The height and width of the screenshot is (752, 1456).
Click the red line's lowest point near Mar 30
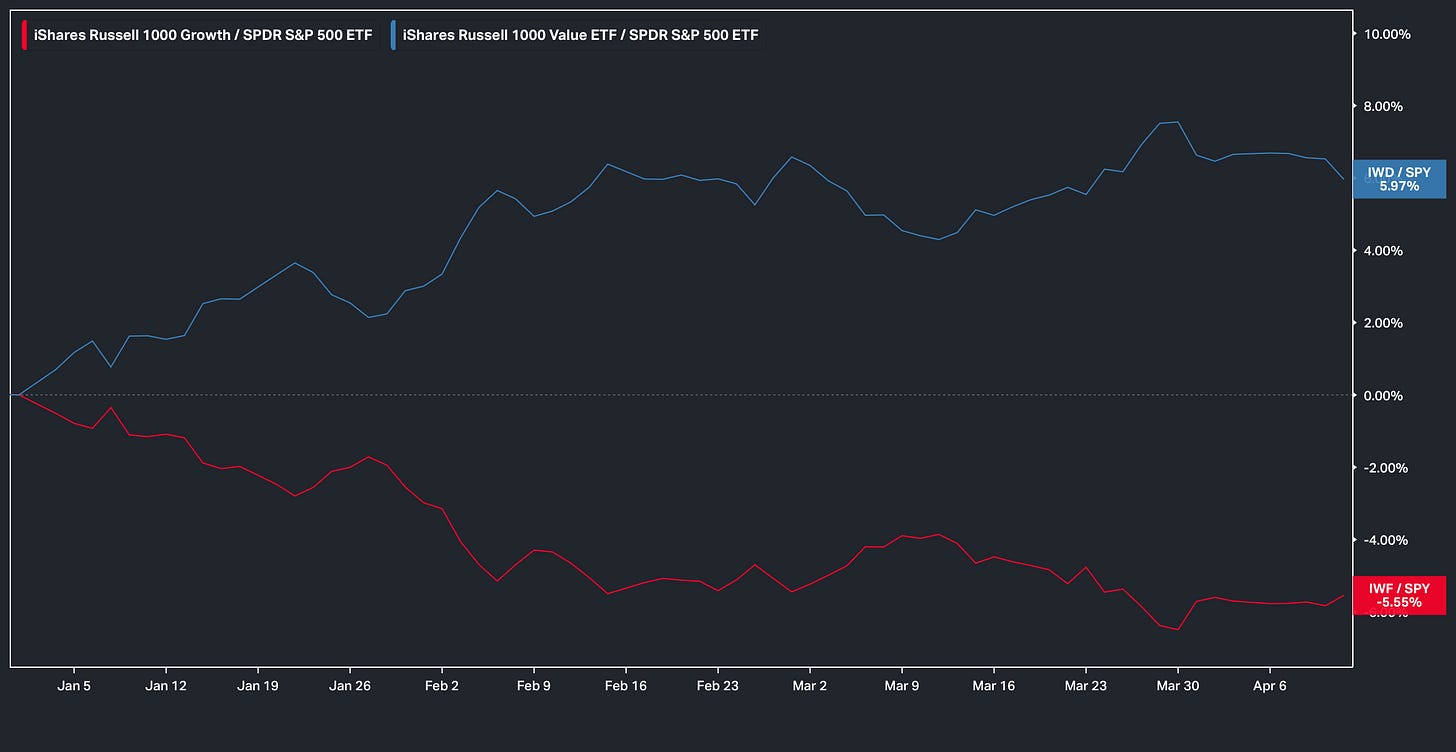click(1178, 630)
